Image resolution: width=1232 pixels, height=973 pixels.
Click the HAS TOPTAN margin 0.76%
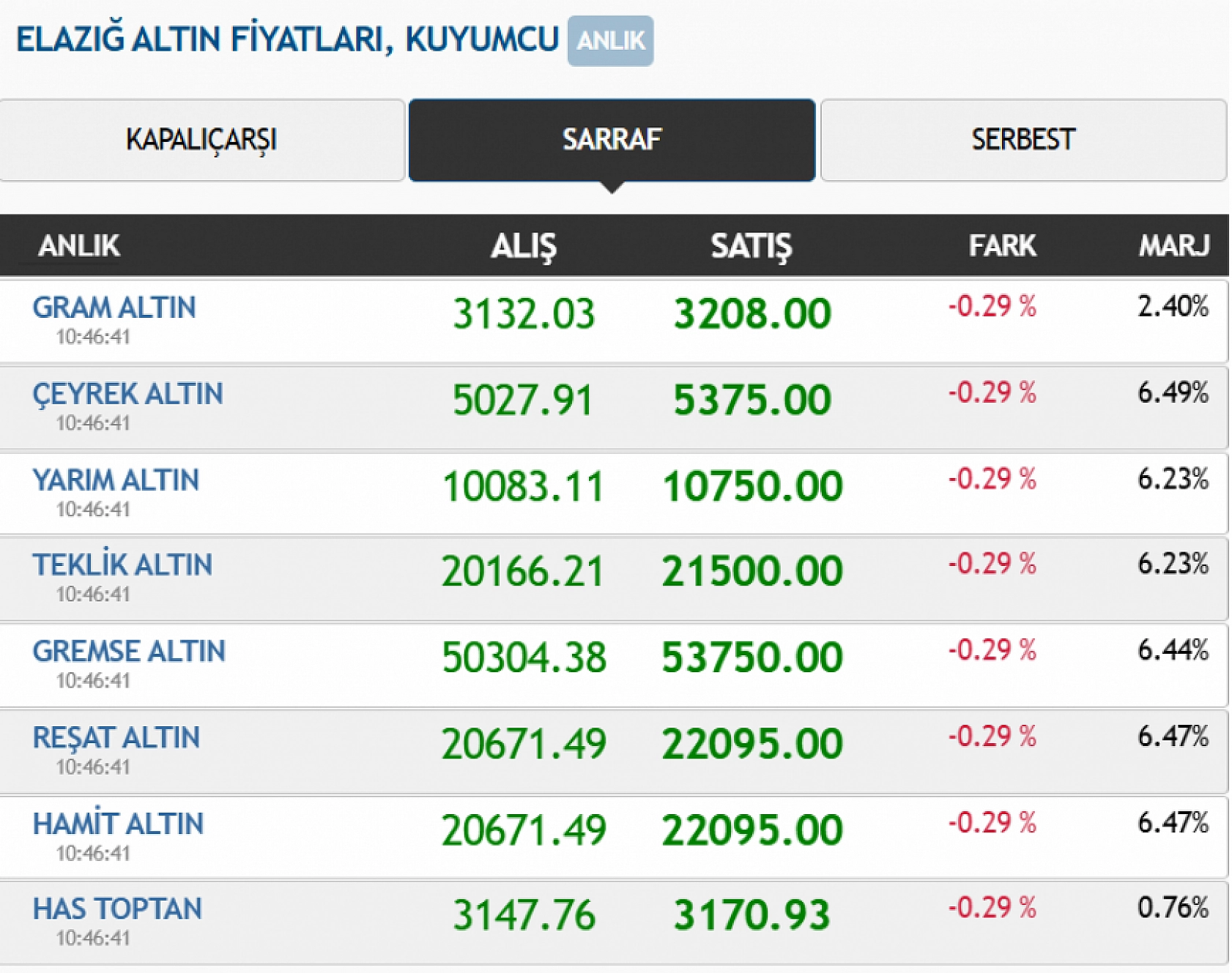[x=1173, y=908]
